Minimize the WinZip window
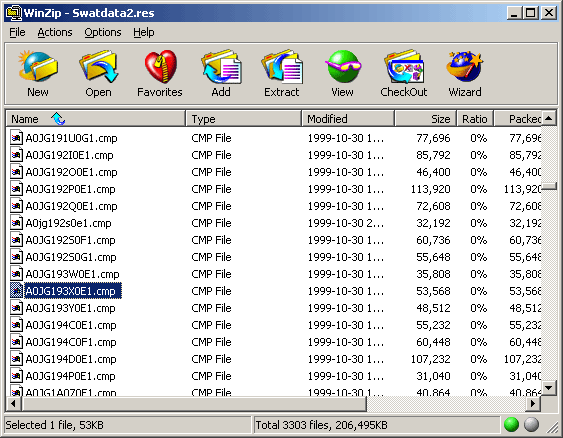Viewport: 563px width, 438px height. [x=514, y=13]
